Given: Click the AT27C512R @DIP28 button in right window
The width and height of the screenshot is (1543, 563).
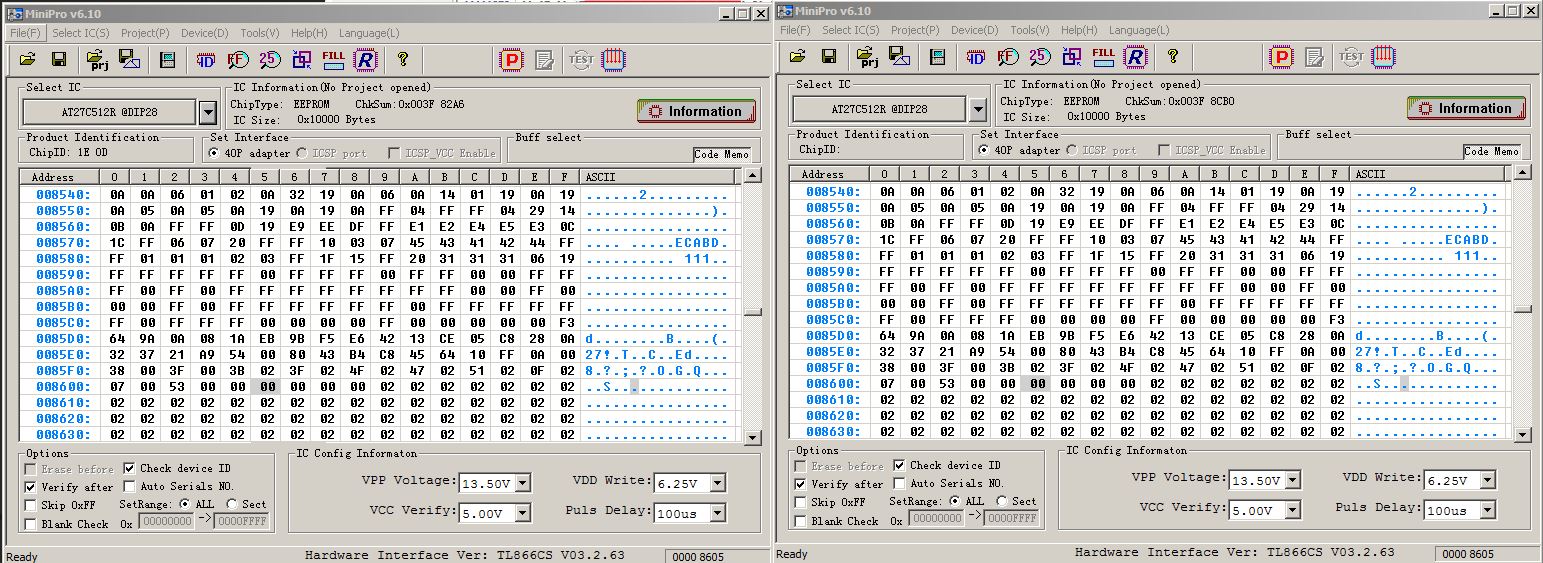Looking at the screenshot, I should tap(878, 108).
